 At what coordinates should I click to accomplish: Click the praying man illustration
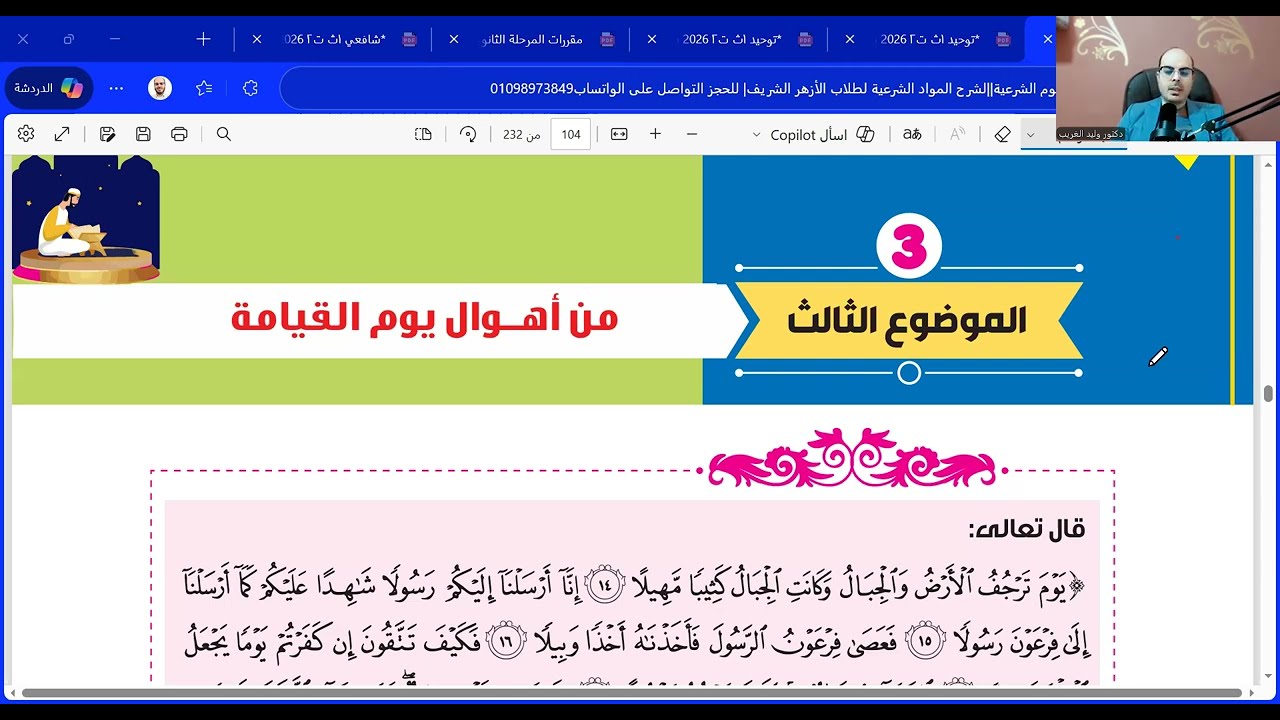tap(86, 220)
